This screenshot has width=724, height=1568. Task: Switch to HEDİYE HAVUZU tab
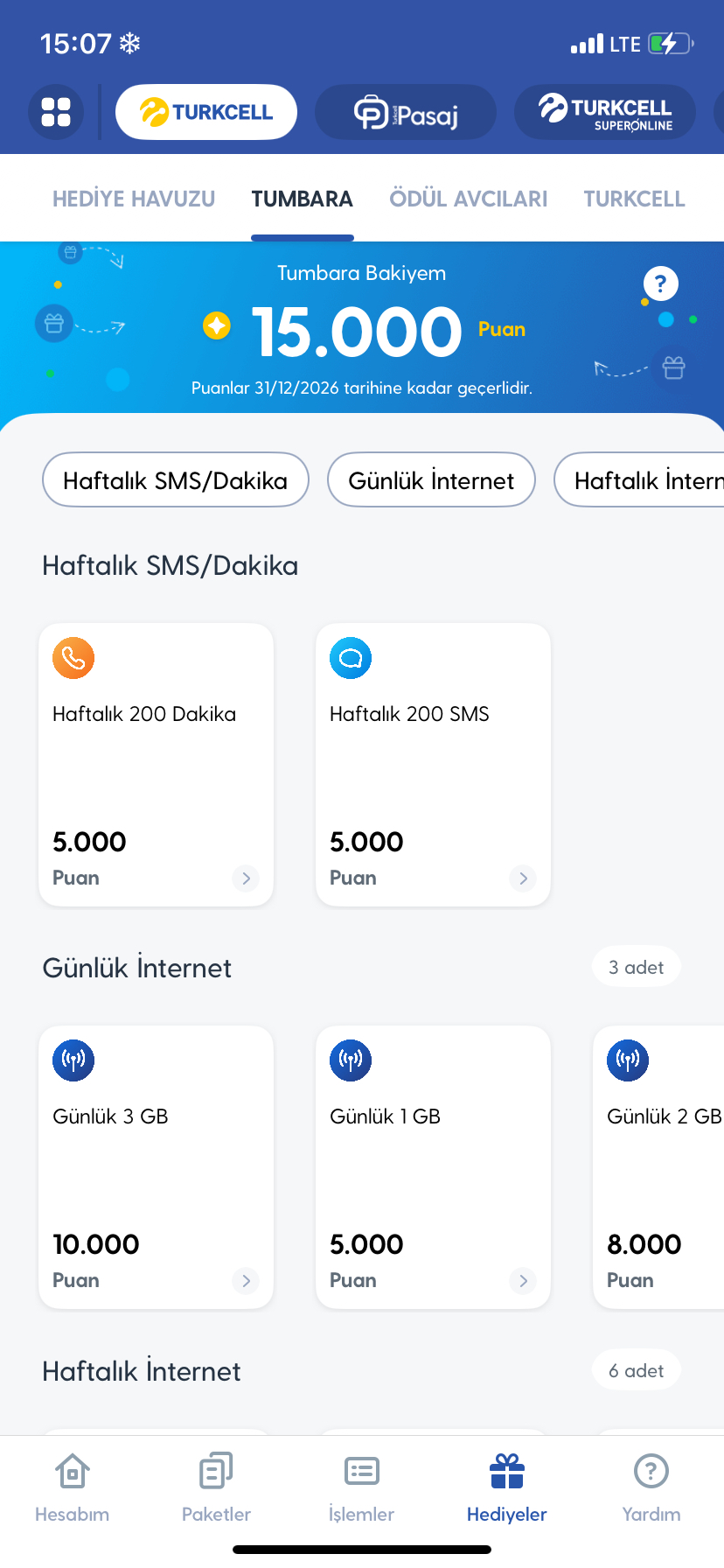coord(134,199)
